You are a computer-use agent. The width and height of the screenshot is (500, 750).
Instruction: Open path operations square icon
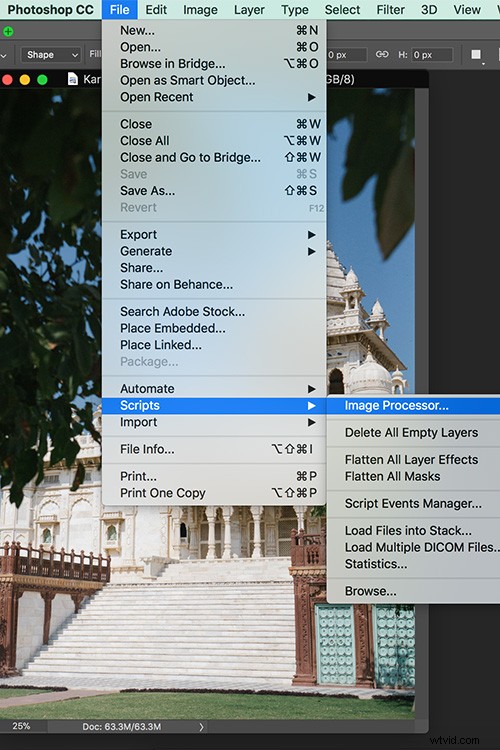click(476, 55)
